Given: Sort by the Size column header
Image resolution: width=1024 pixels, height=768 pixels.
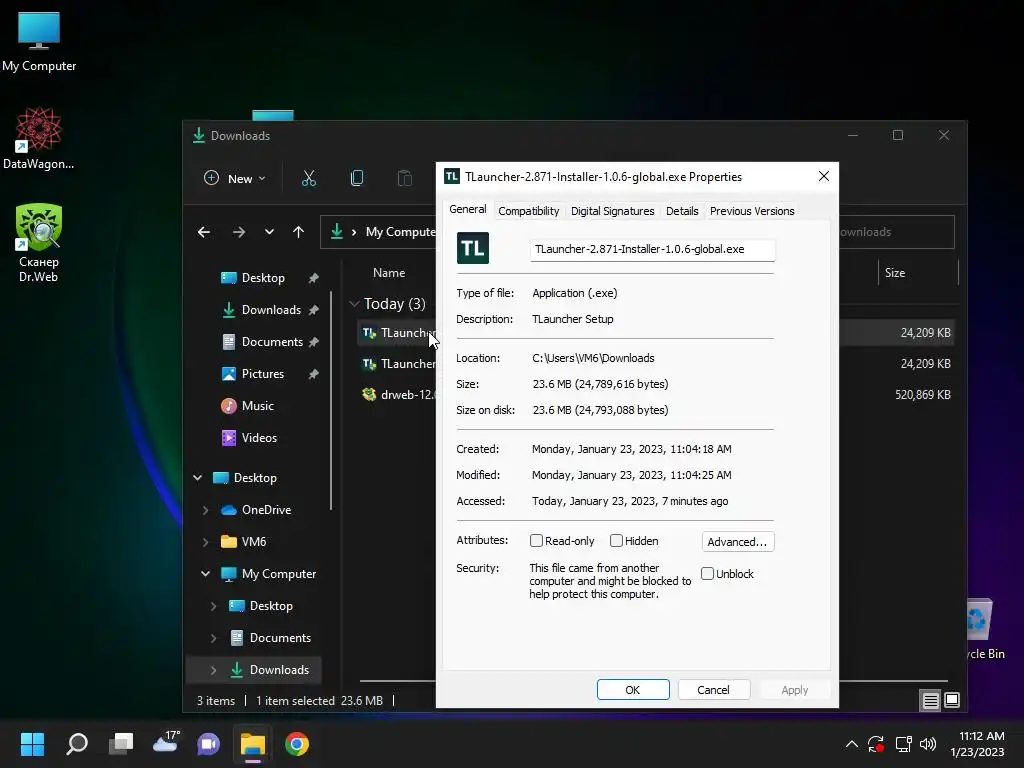Looking at the screenshot, I should (895, 273).
